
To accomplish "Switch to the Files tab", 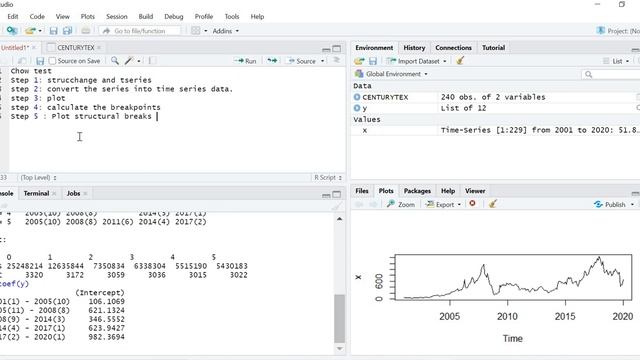I will (362, 191).
